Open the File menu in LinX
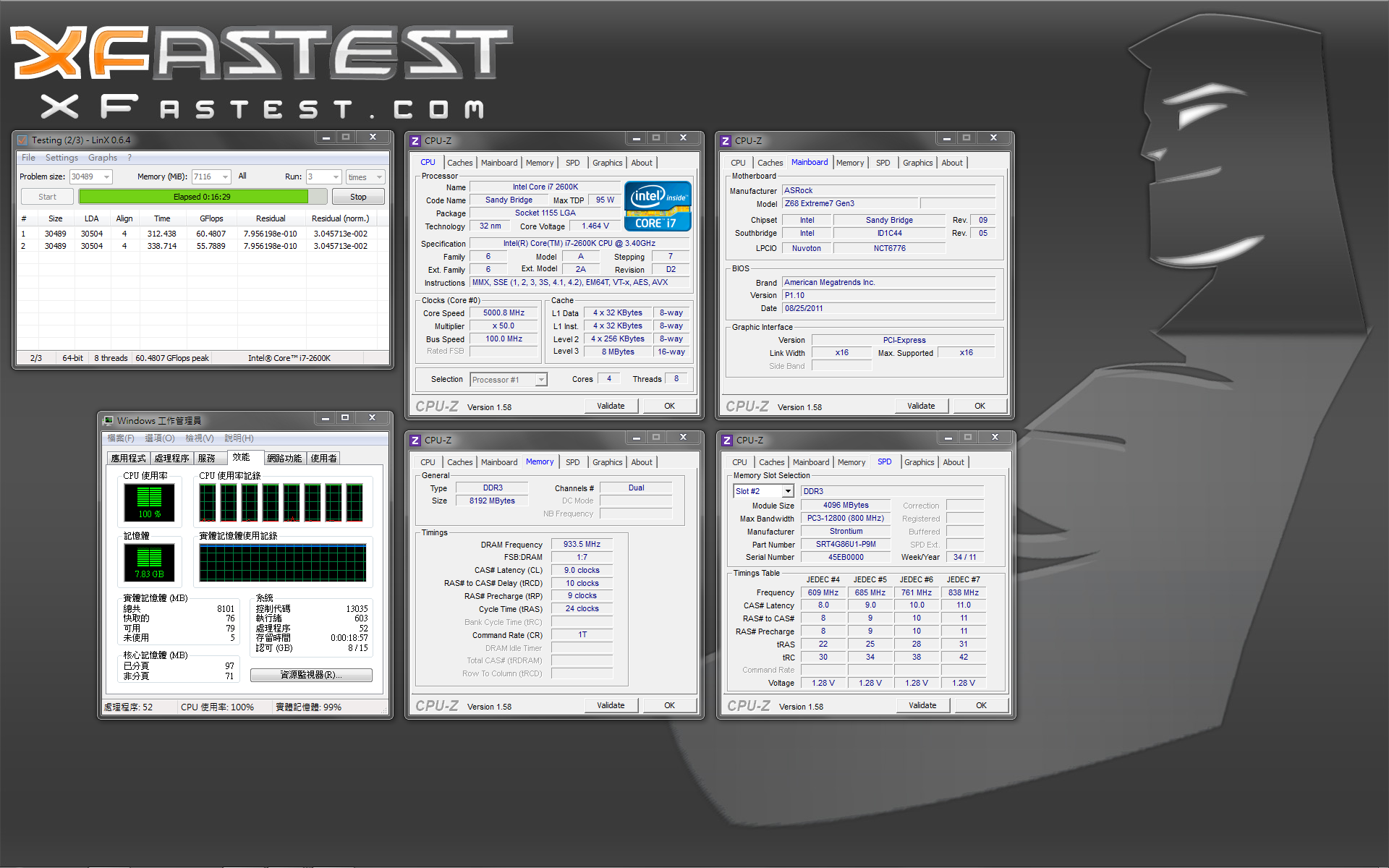 click(28, 158)
